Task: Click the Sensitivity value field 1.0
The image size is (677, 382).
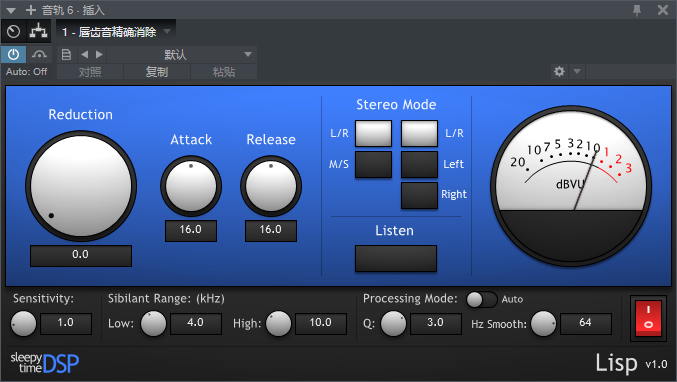Action: coord(66,323)
